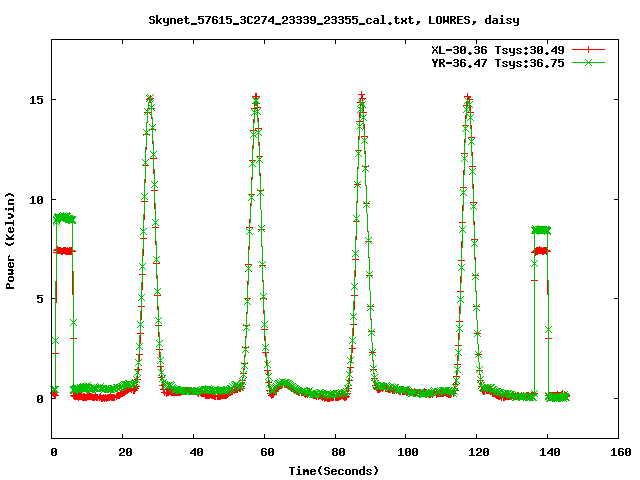Screen dimensions: 640x480
Task: Click x-axis tick label 100
Action: click(407, 452)
